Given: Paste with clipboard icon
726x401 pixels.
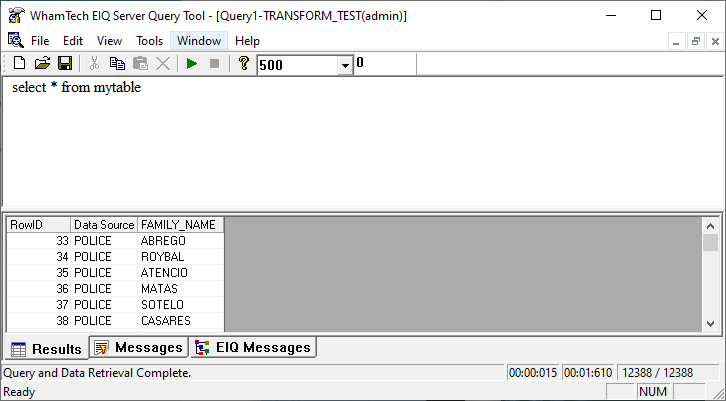Looking at the screenshot, I should coord(140,63).
